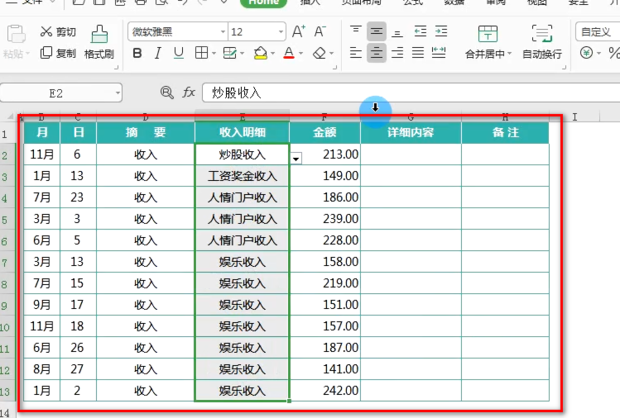Increase font size with A+ icon

point(299,31)
